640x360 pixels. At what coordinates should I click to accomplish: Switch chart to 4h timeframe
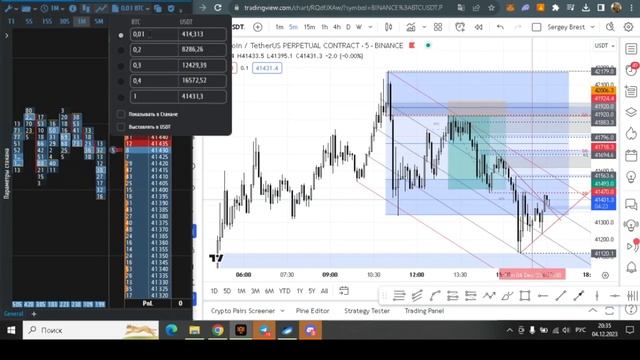pos(337,27)
